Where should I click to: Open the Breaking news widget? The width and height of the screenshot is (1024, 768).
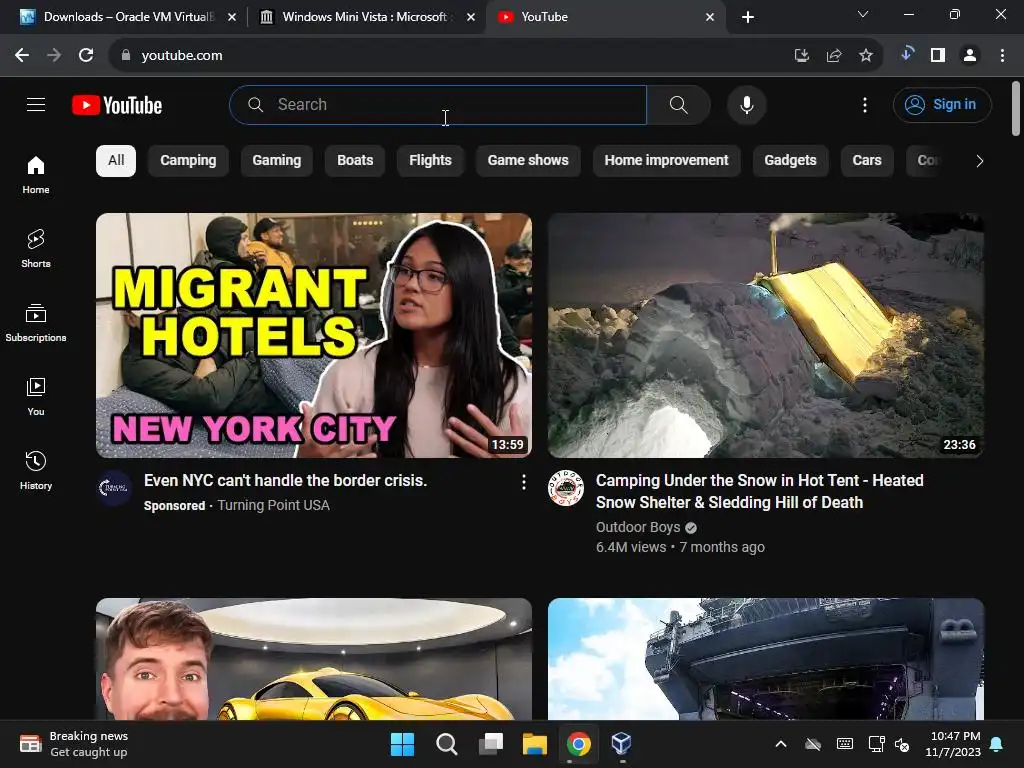coord(74,744)
